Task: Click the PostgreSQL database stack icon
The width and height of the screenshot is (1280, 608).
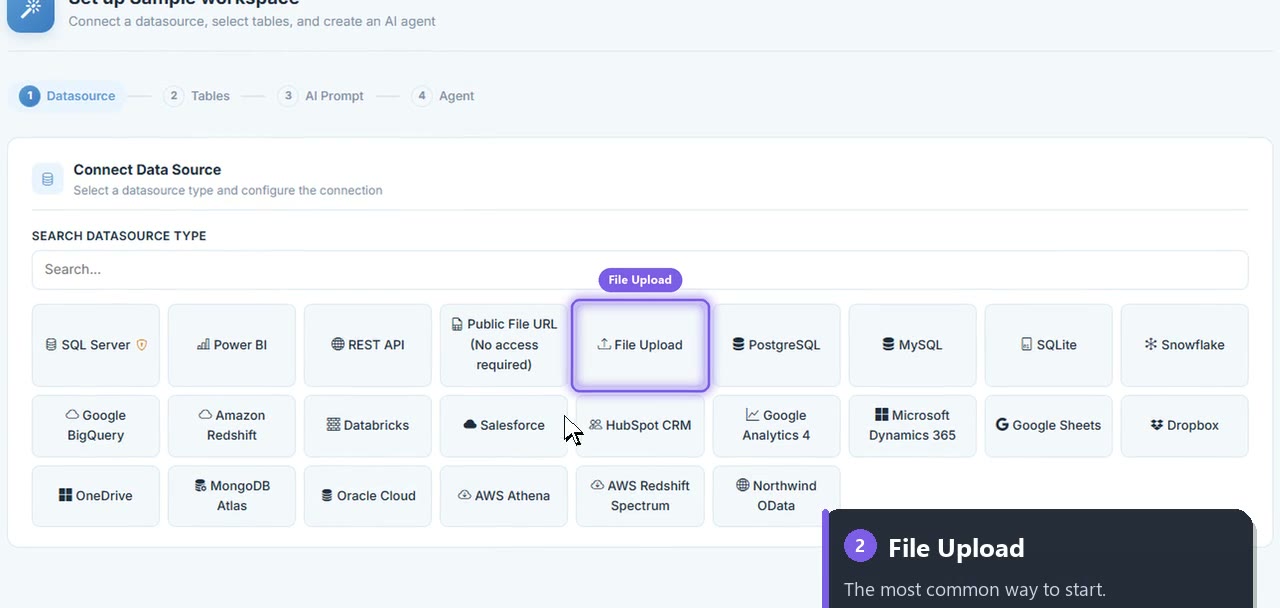Action: pos(738,345)
